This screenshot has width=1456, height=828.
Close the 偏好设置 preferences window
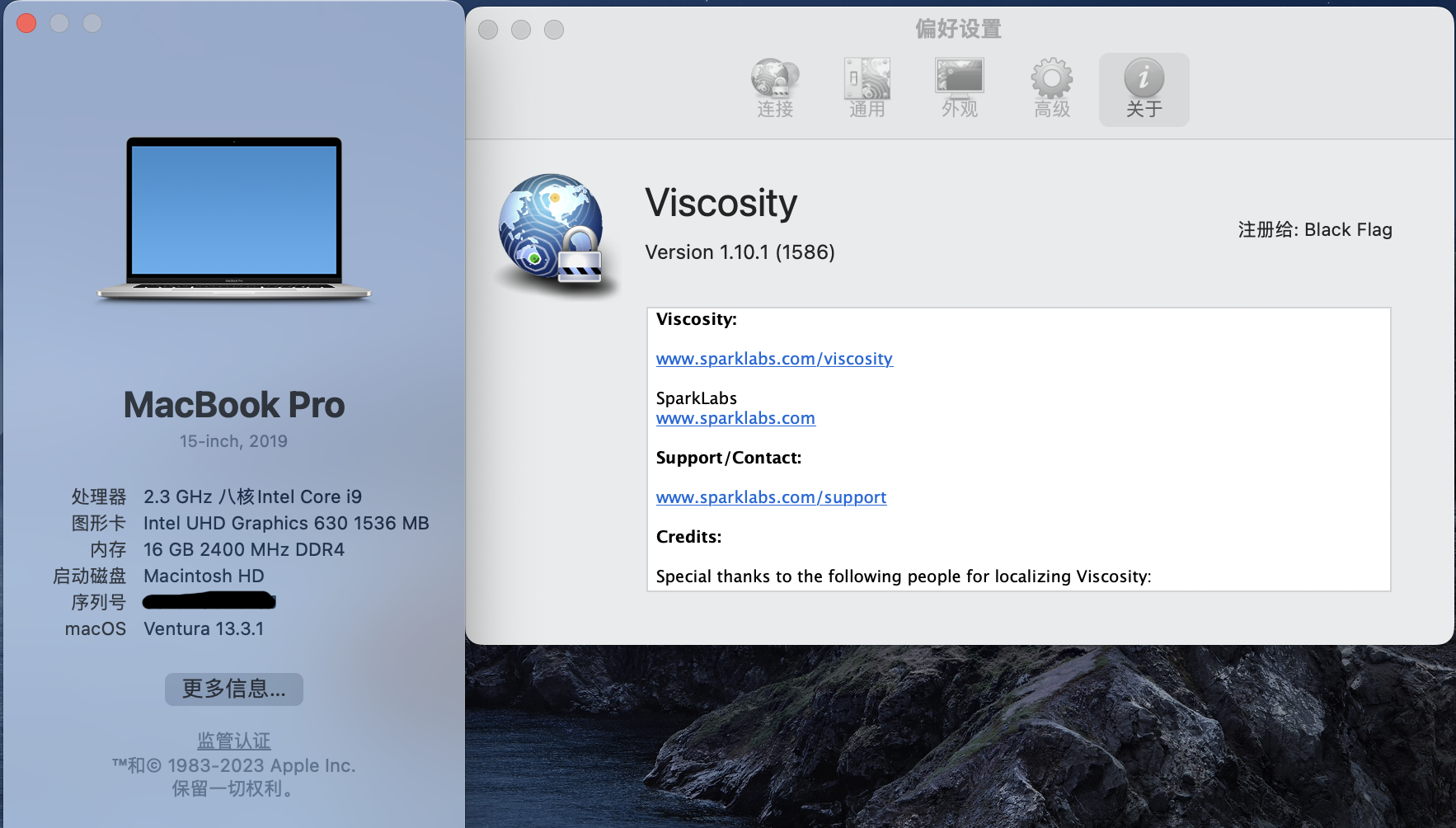tap(488, 30)
